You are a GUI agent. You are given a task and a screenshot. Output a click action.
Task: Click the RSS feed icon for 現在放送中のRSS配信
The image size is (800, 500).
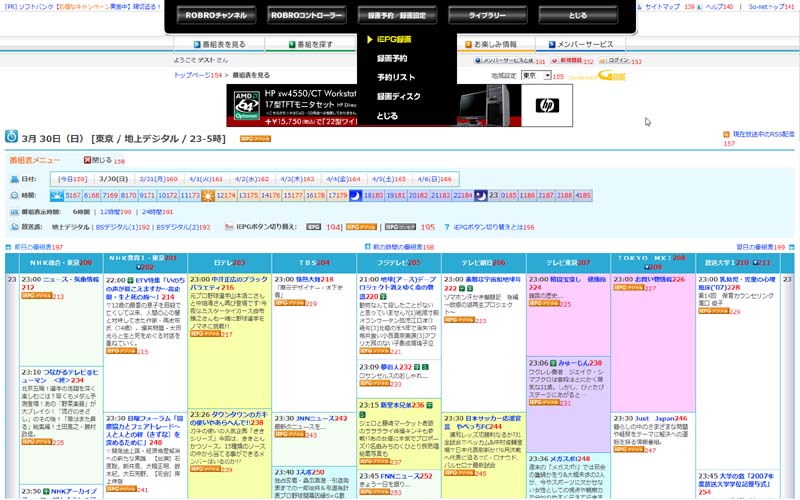point(726,134)
